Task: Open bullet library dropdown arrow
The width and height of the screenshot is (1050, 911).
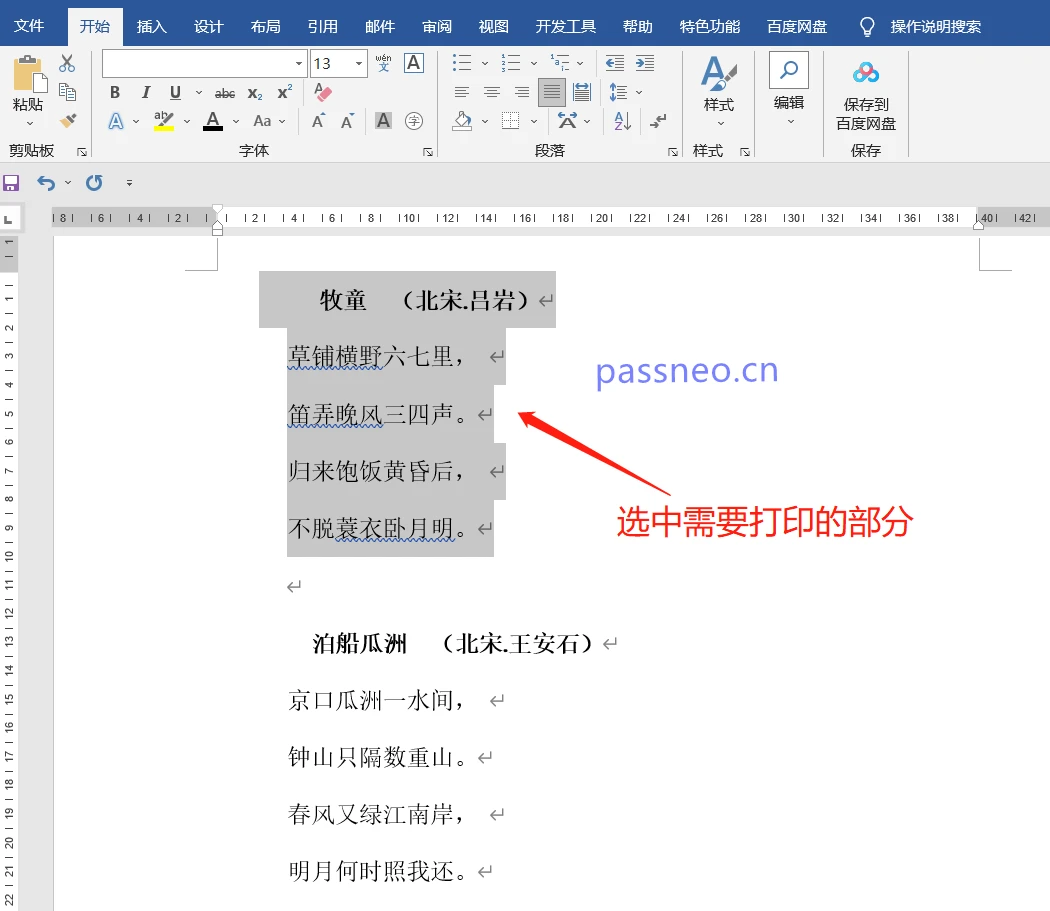Action: point(485,64)
